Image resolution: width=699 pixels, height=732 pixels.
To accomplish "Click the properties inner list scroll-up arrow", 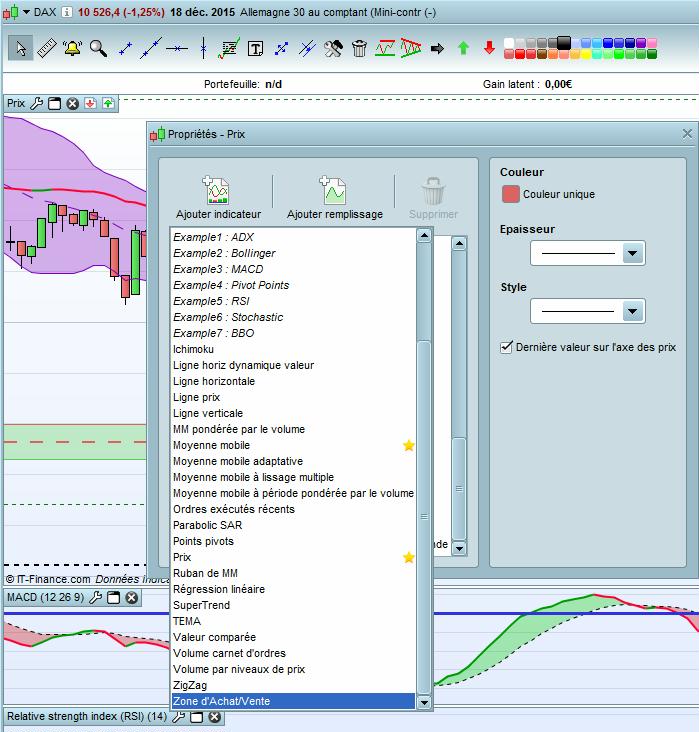I will tap(459, 243).
